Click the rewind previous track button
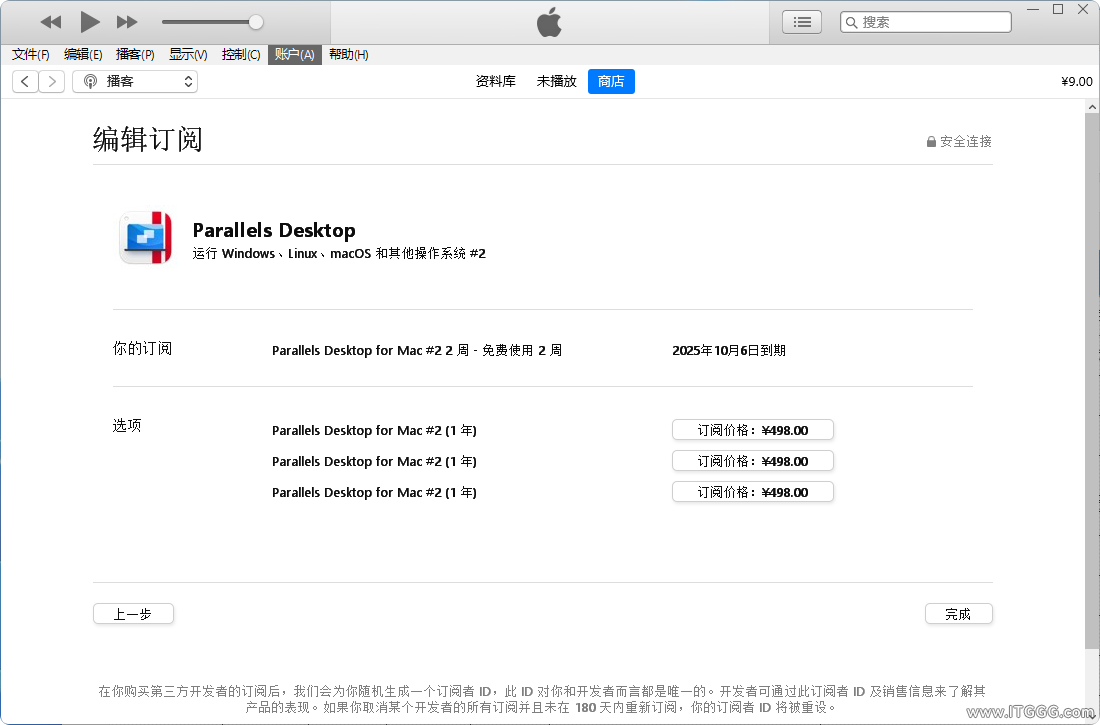The width and height of the screenshot is (1100, 725). (x=51, y=22)
